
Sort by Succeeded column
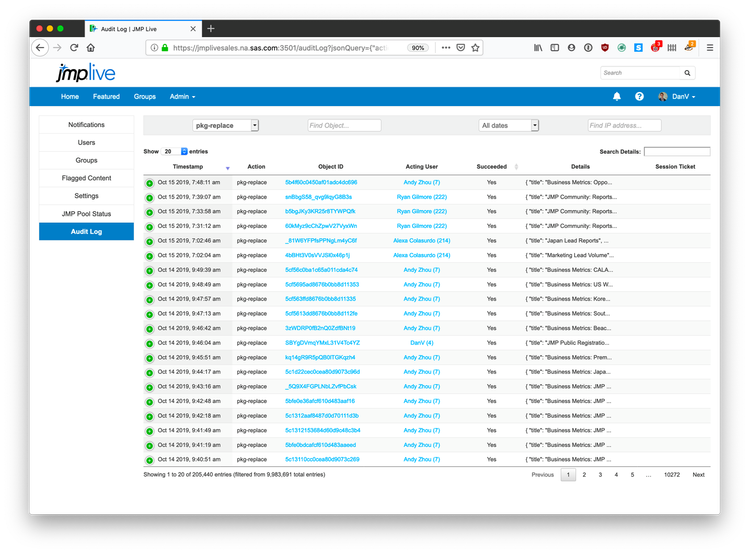pos(492,167)
